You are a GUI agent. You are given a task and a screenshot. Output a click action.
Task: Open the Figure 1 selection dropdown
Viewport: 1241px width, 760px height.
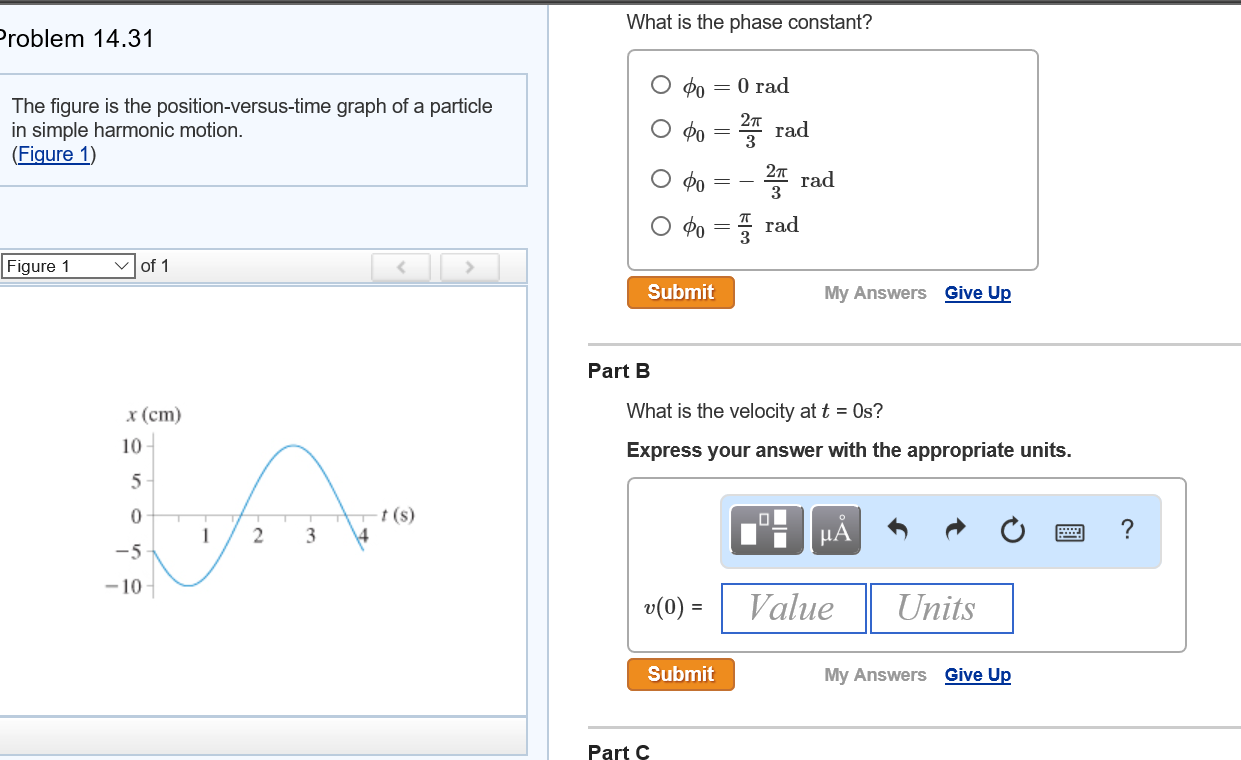(x=67, y=266)
